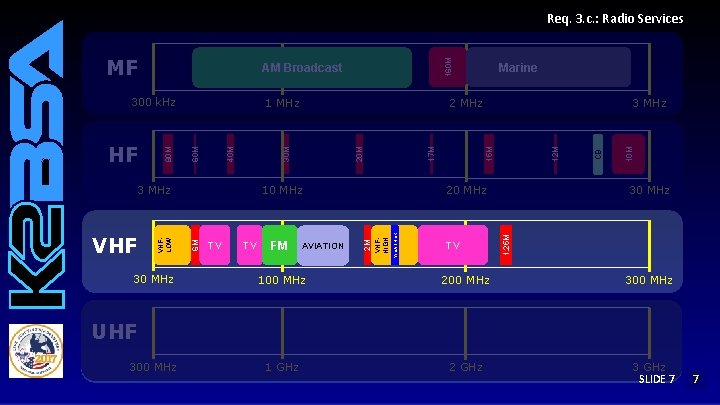
Task: Click the "2 MHz" scale label
Action: [x=466, y=103]
